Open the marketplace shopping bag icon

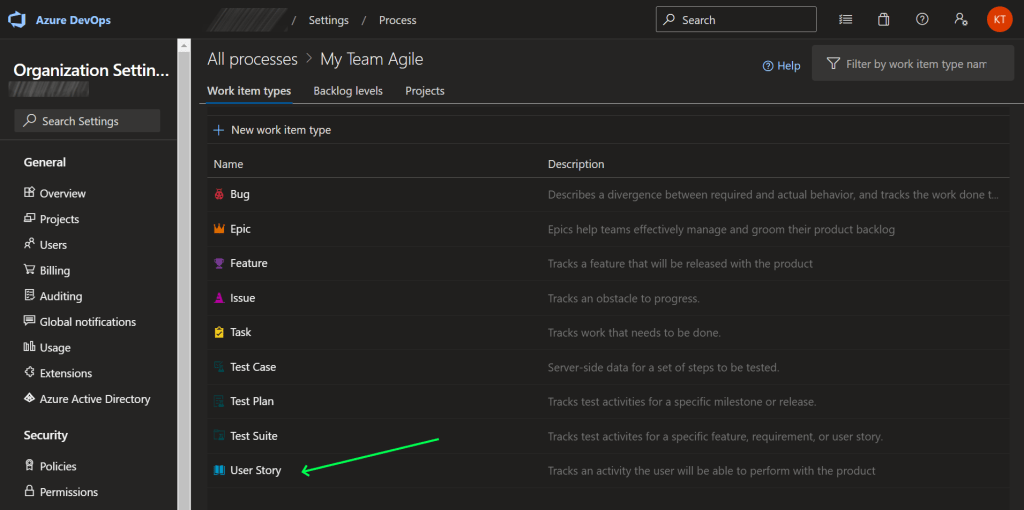[883, 19]
